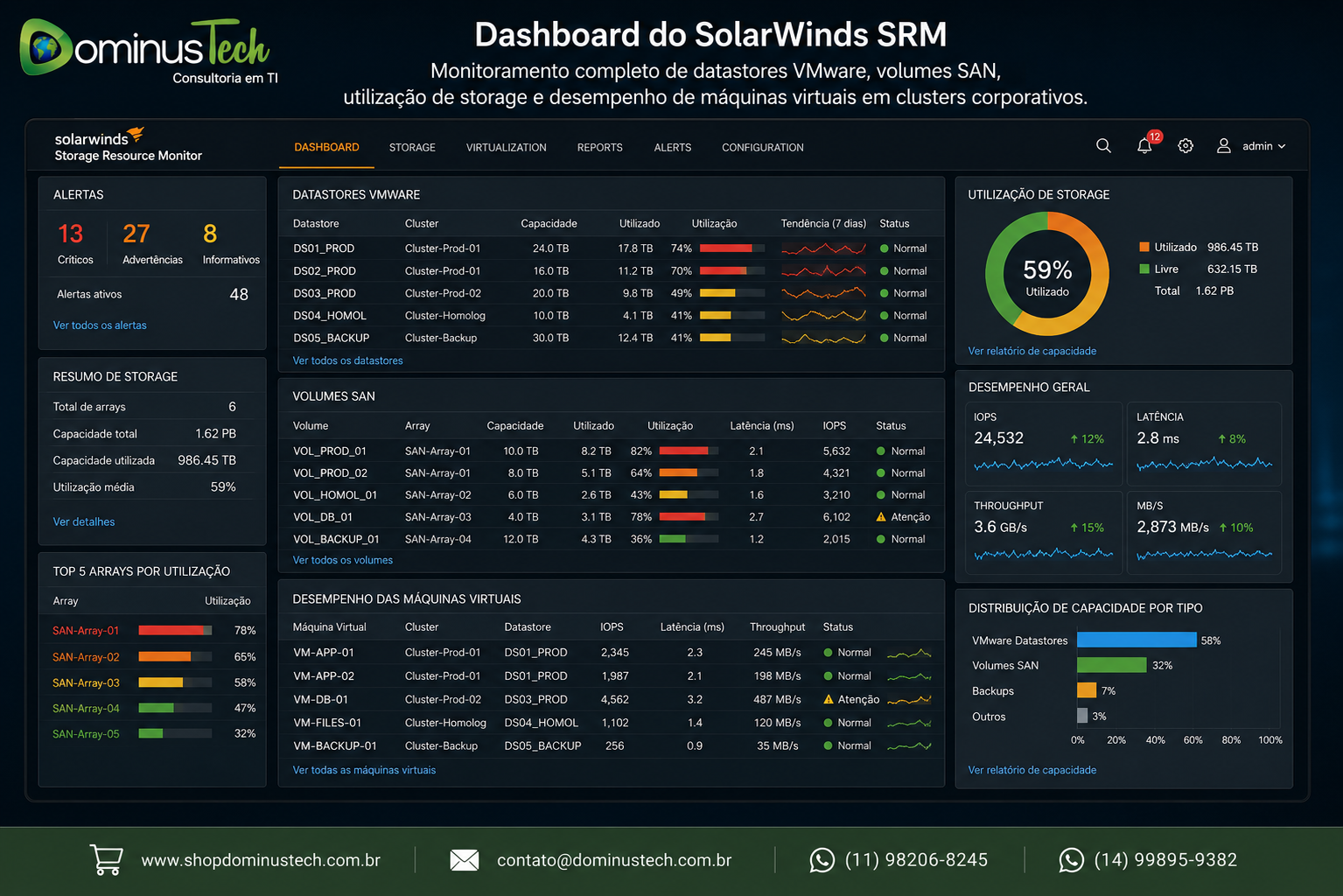Click the VMware Datastores 58% blue bar
The width and height of the screenshot is (1343, 896).
[x=1137, y=640]
